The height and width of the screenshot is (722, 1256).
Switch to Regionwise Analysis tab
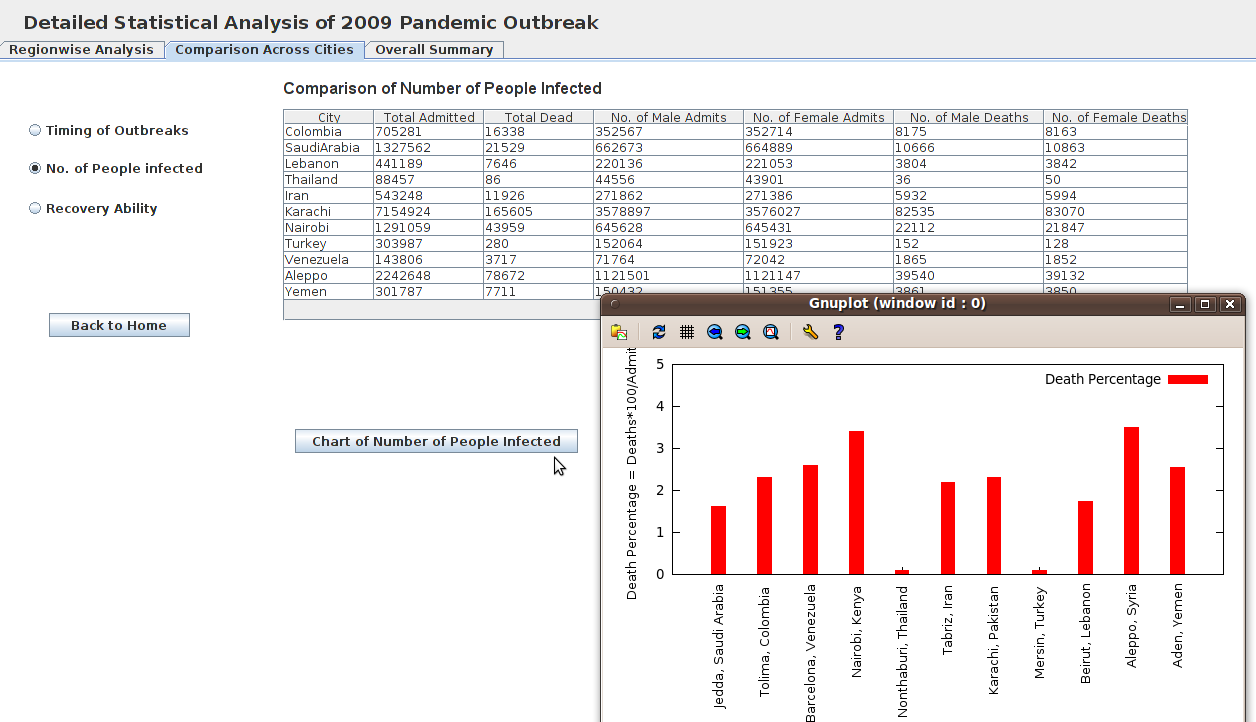pos(82,50)
